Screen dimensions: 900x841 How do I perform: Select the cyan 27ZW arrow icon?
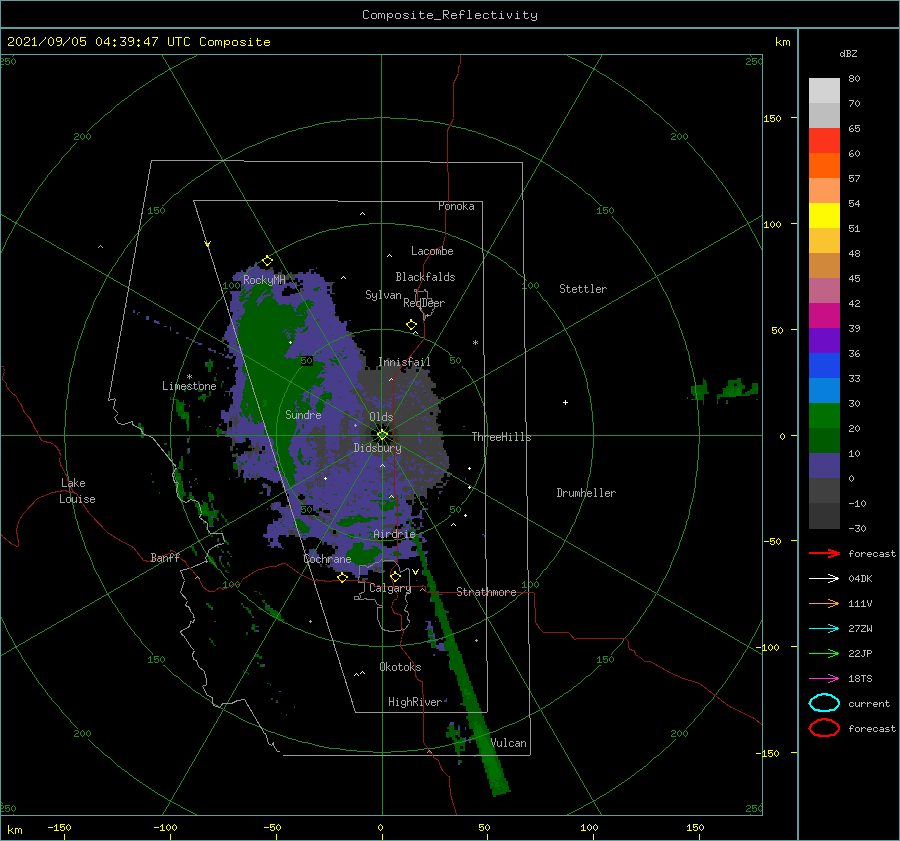(824, 628)
